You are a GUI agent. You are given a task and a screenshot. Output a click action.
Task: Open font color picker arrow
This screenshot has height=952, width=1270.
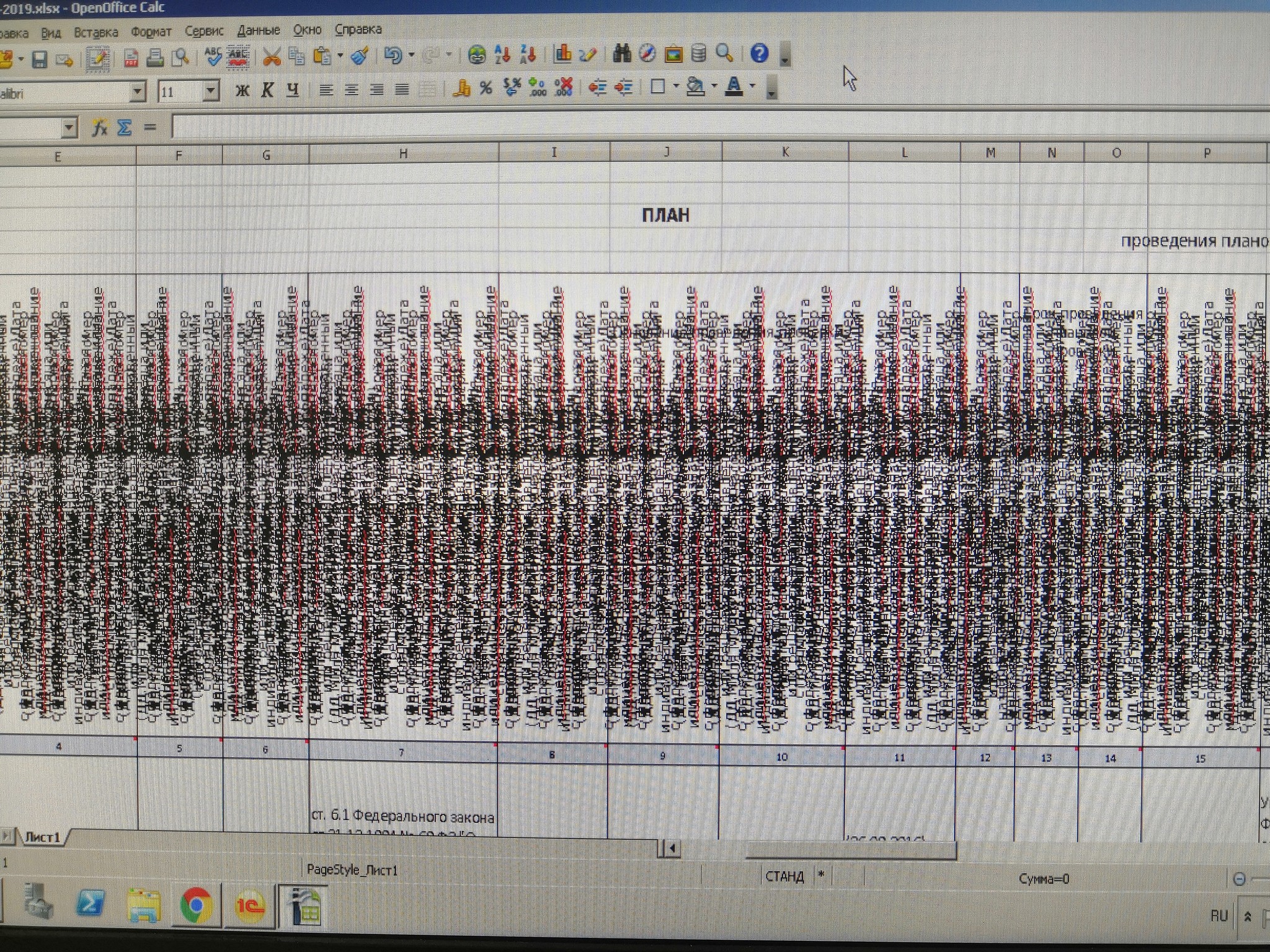coord(753,86)
